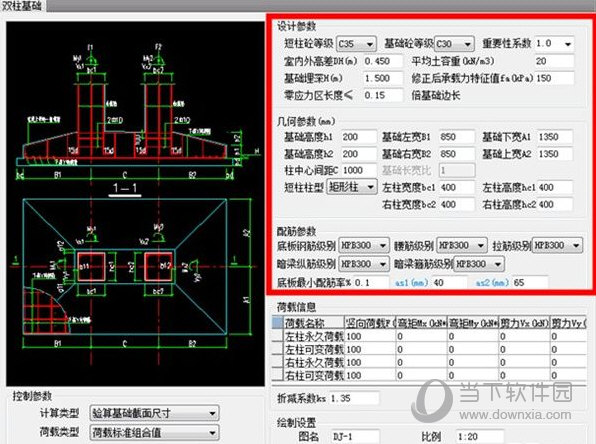Open the 底板钢筋级别 HPB300 dropdown
This screenshot has height=444, width=596.
pos(364,245)
